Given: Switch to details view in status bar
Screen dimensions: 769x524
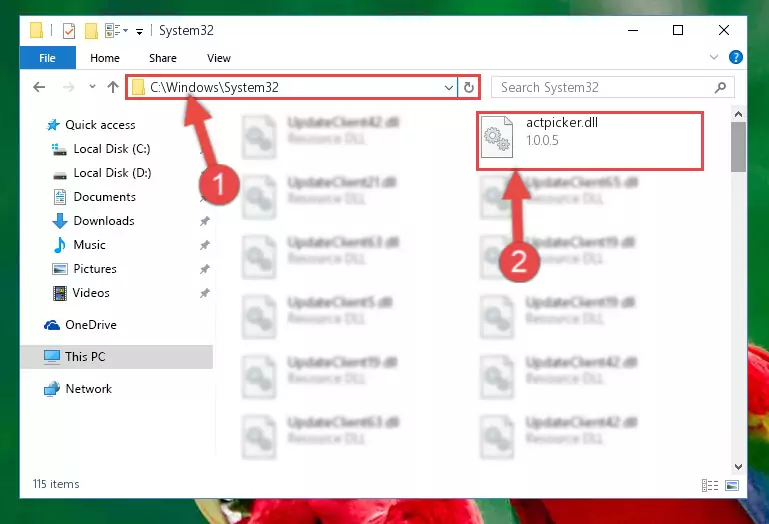Looking at the screenshot, I should (710, 485).
